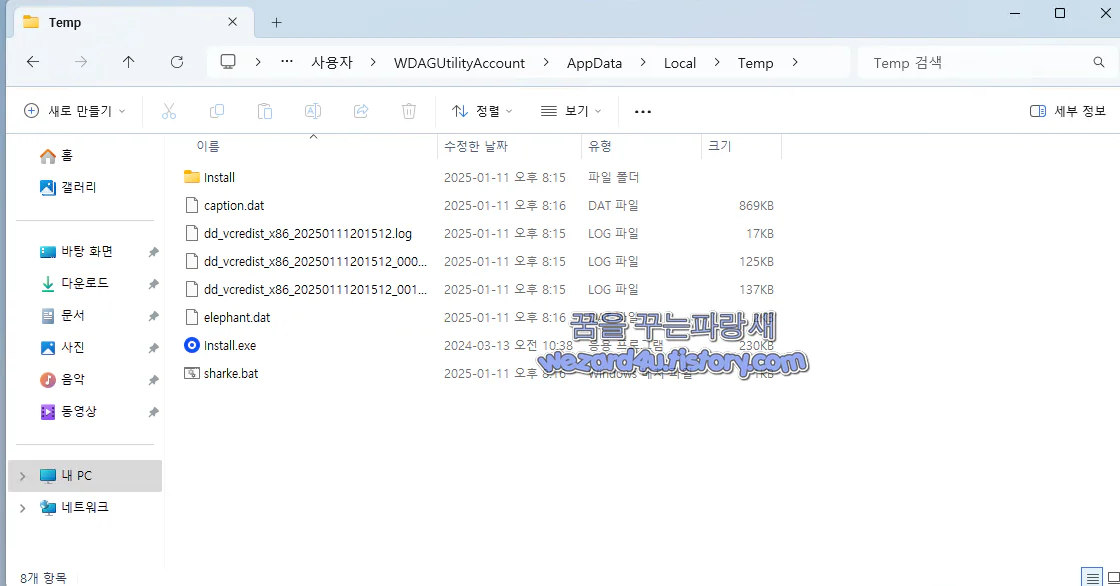Viewport: 1120px width, 586px height.
Task: Click the Back navigation arrow
Action: tap(33, 62)
